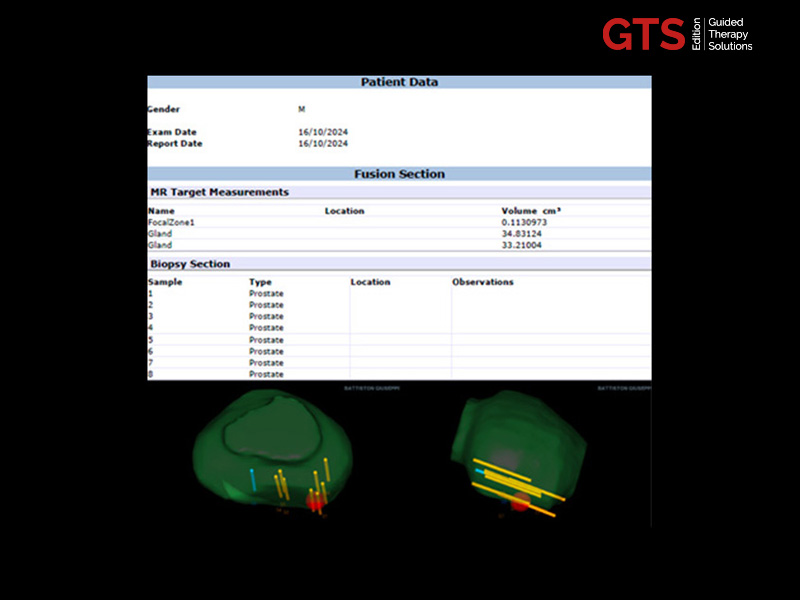800x600 pixels.
Task: Click the Guided Therapy Solutions text
Action: 730,34
